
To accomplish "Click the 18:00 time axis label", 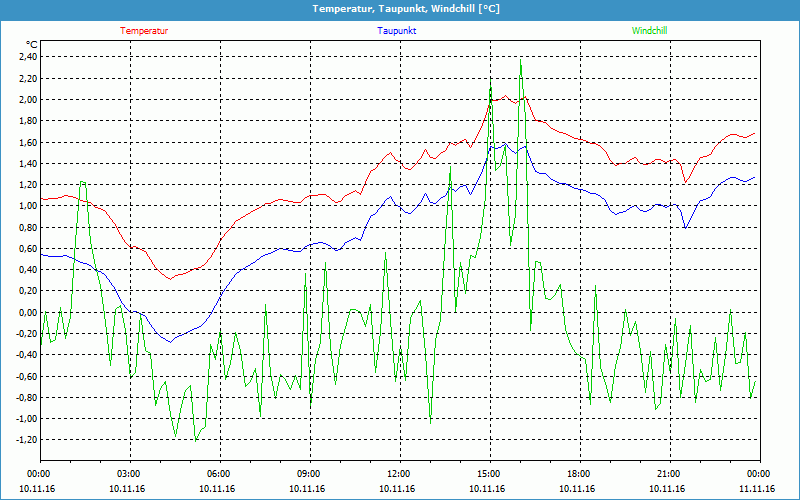I will pyautogui.click(x=580, y=474).
